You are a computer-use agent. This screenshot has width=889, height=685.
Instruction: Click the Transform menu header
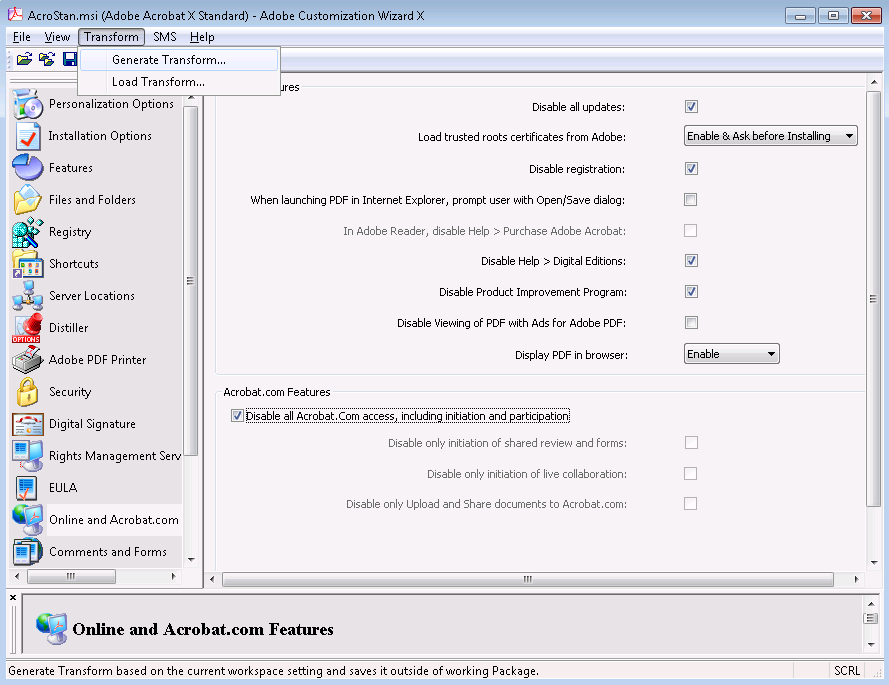pos(111,37)
